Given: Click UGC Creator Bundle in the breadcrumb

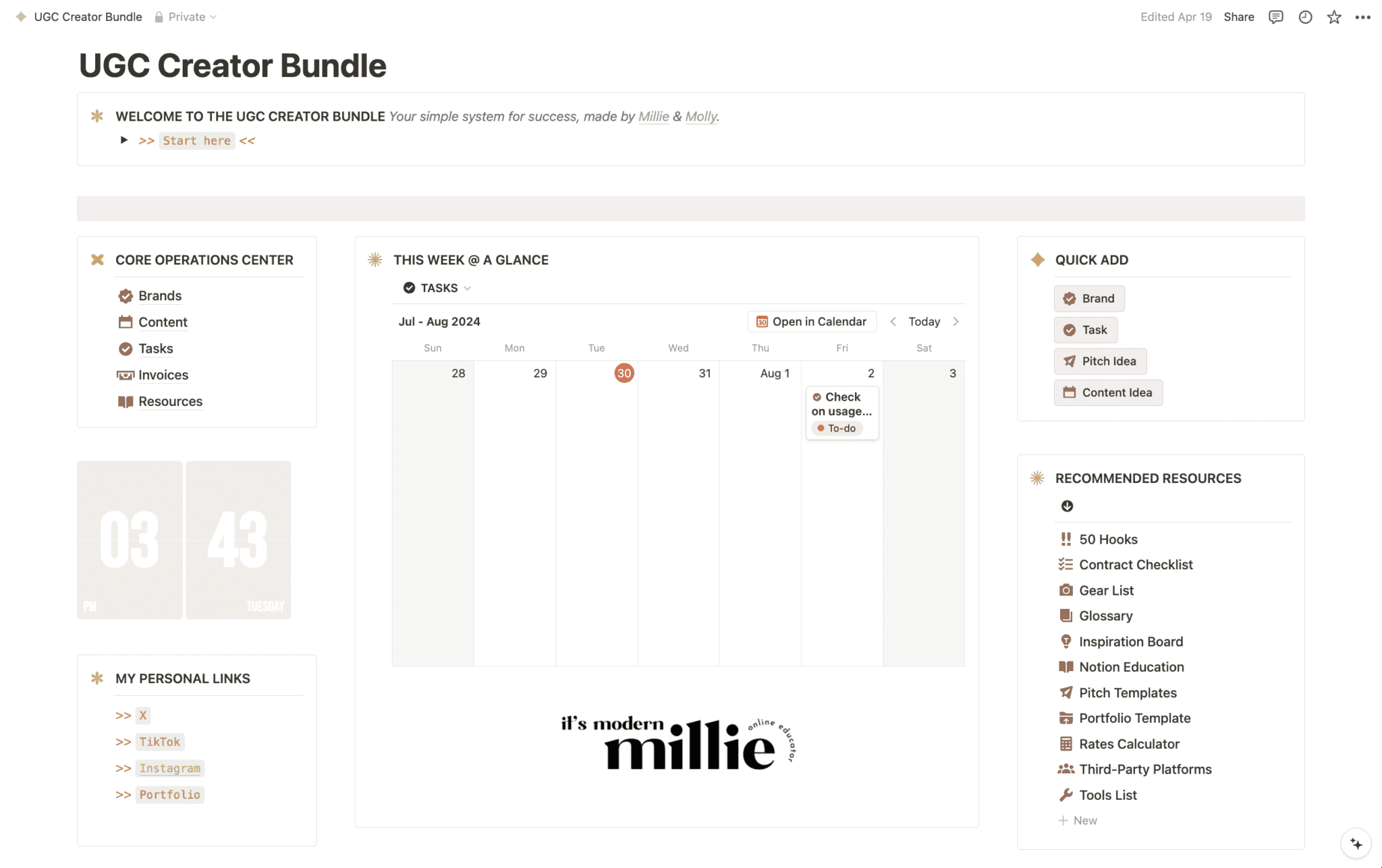Looking at the screenshot, I should click(88, 17).
